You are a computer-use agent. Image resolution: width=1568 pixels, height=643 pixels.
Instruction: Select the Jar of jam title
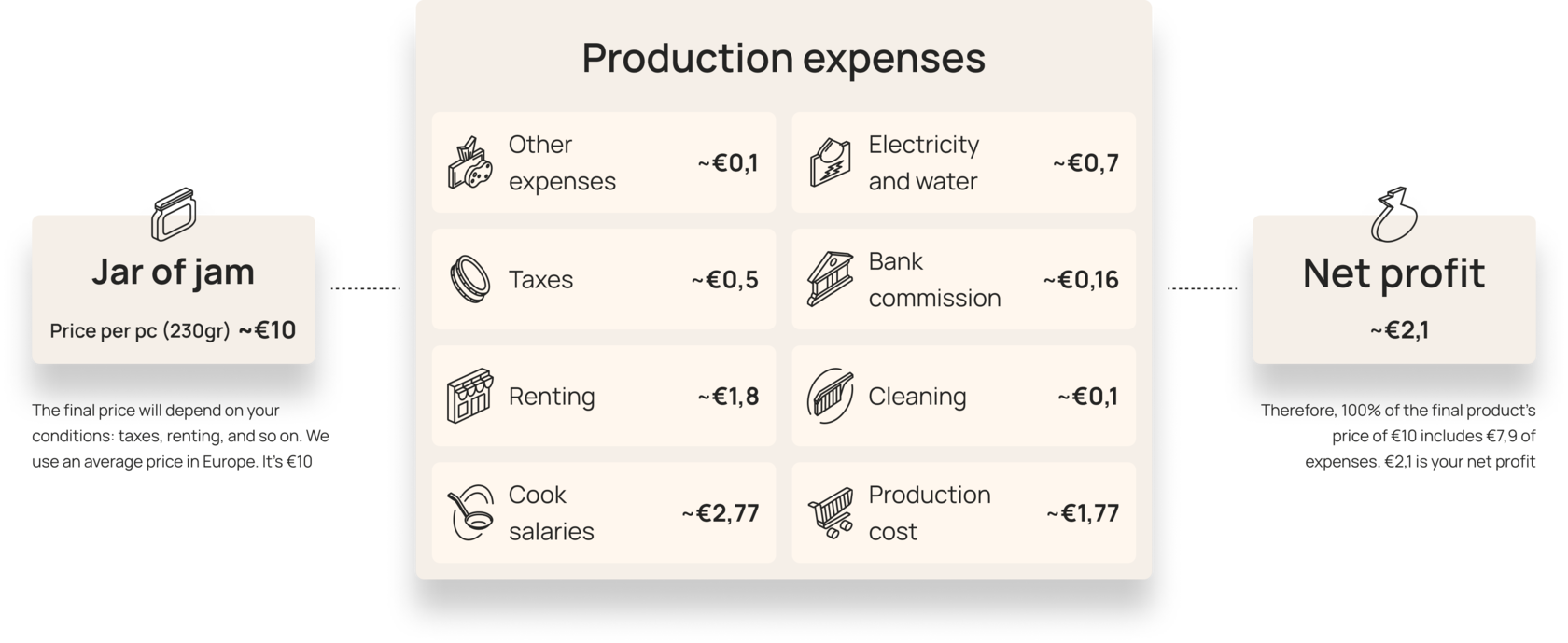pos(174,273)
